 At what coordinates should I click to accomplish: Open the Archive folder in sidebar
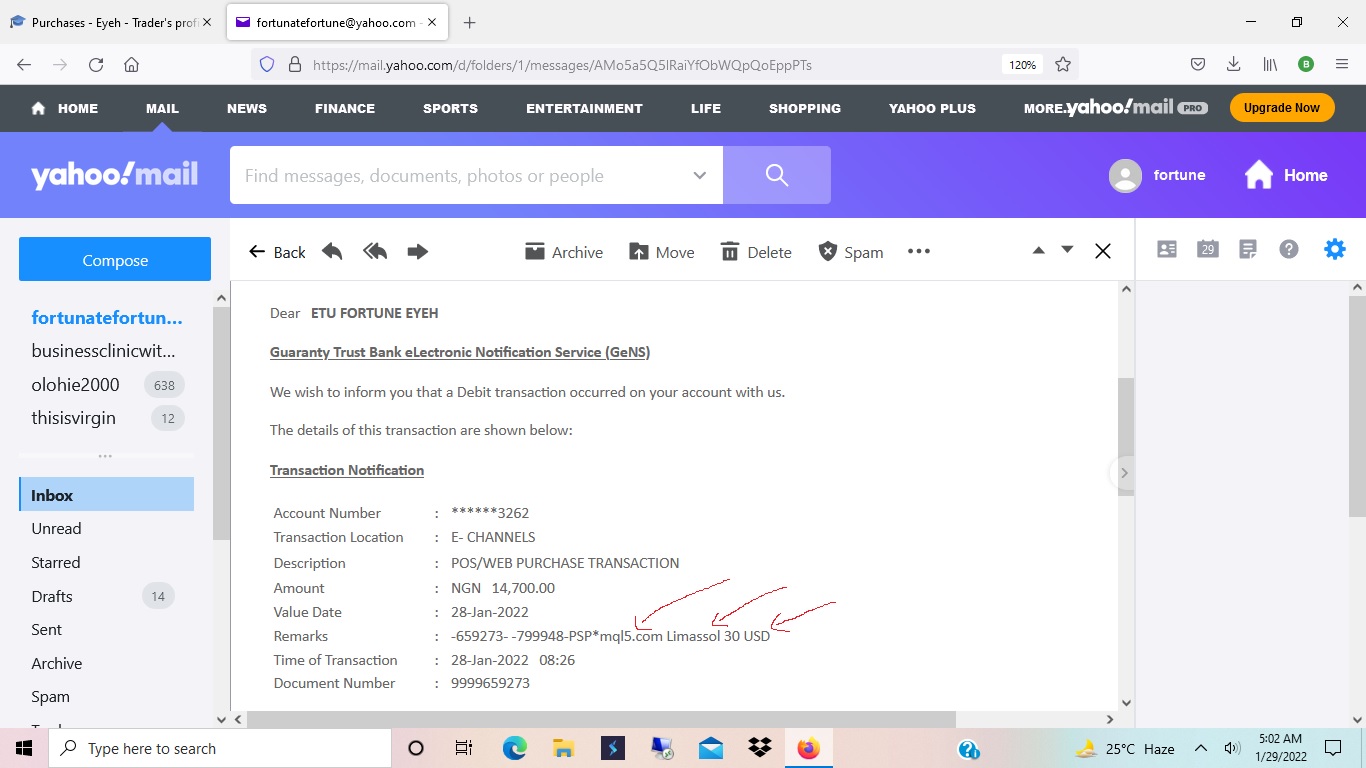pyautogui.click(x=56, y=663)
